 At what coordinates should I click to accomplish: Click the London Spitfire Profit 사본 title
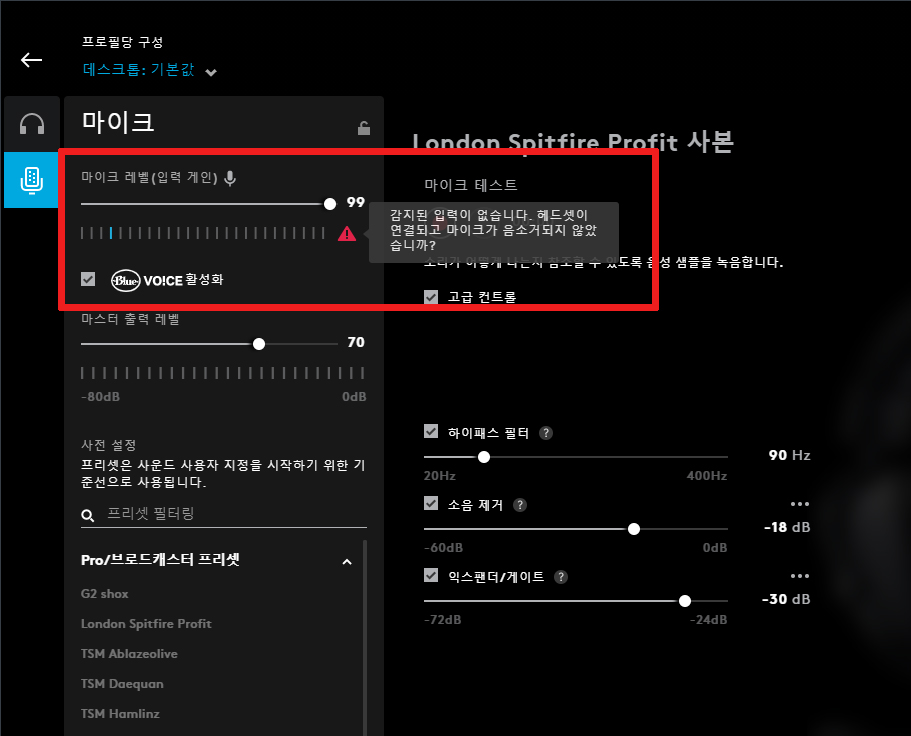click(573, 142)
